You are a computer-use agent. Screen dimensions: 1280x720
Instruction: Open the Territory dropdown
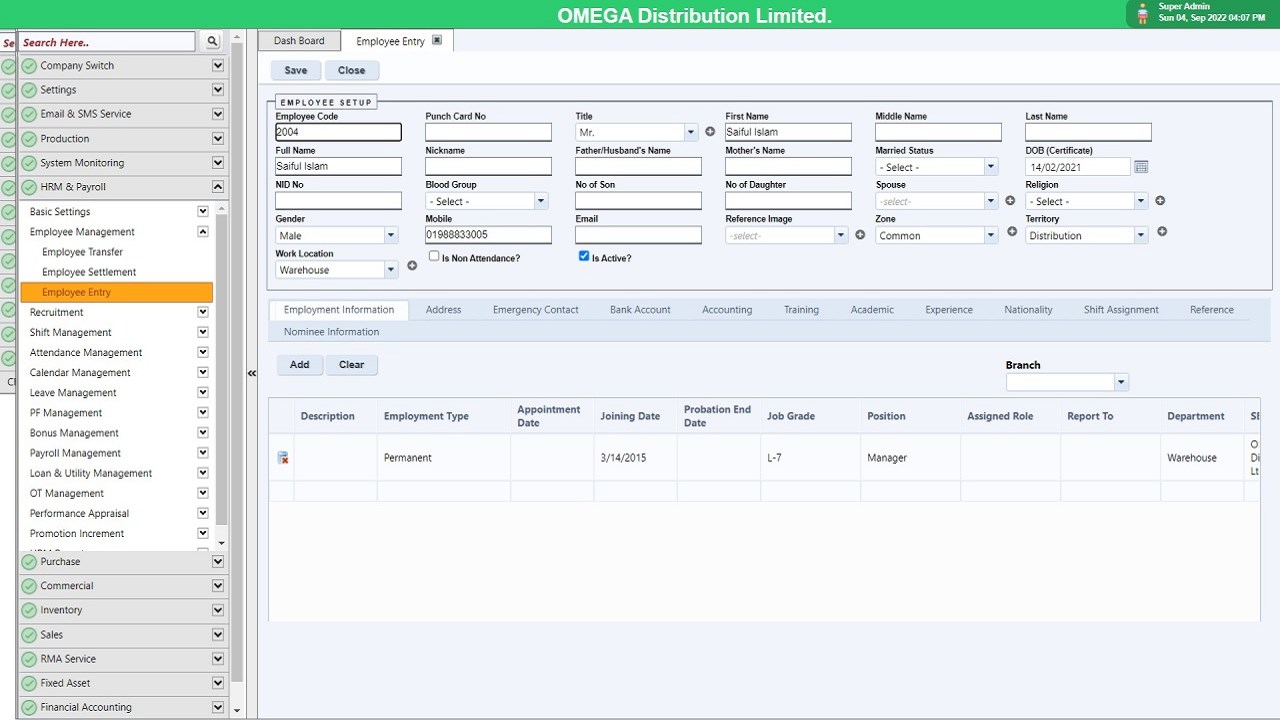coord(1141,236)
